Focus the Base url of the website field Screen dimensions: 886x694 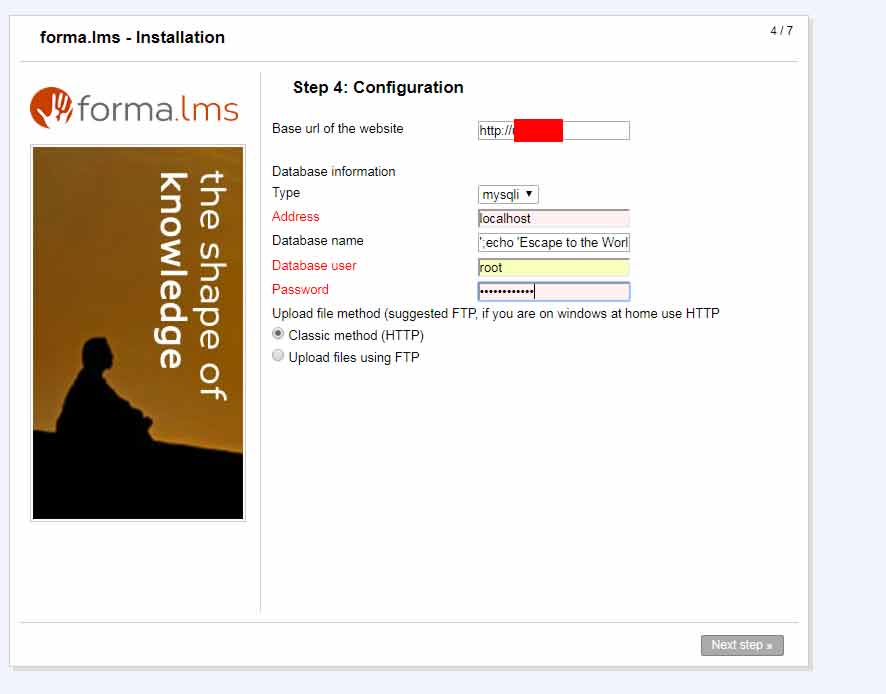coord(596,131)
